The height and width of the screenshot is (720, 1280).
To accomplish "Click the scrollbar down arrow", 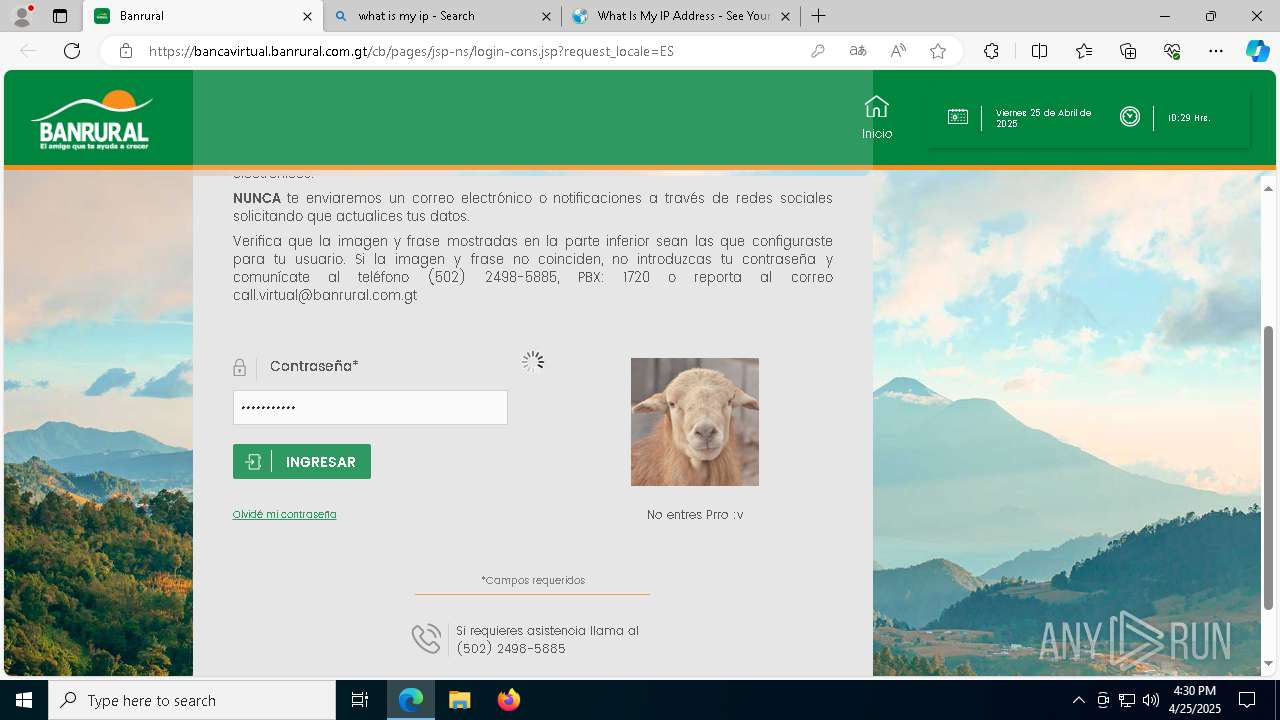I will (x=1268, y=663).
